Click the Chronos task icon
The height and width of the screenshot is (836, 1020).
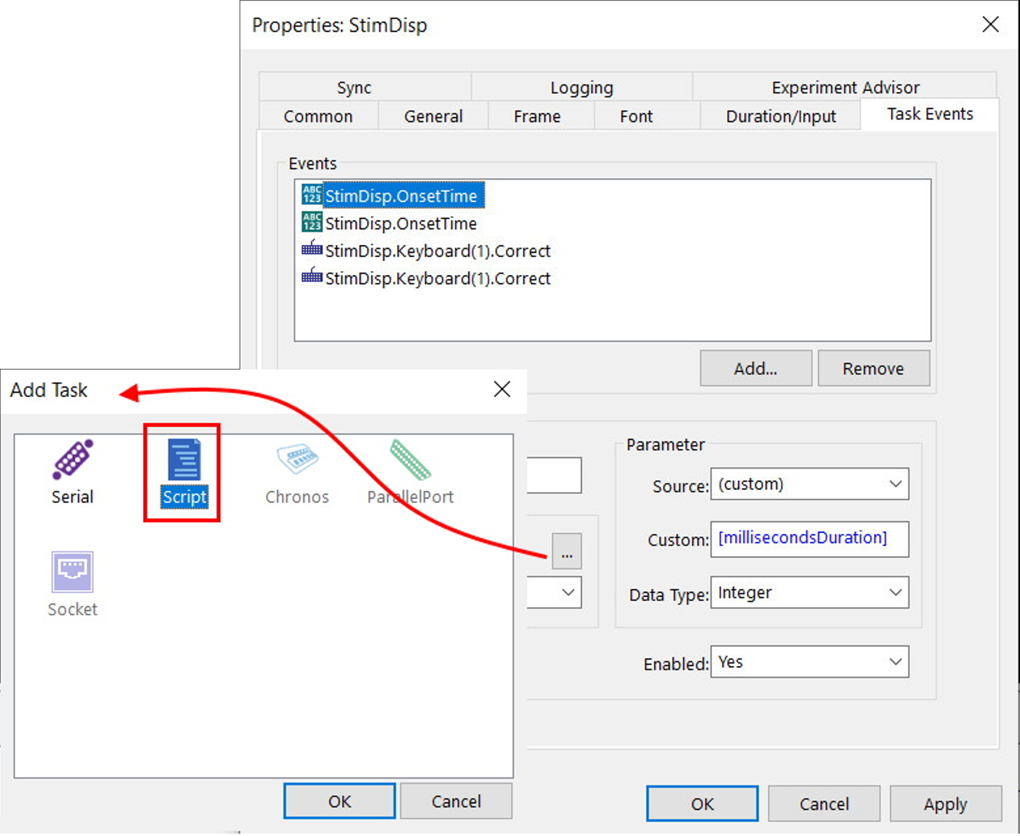[297, 472]
